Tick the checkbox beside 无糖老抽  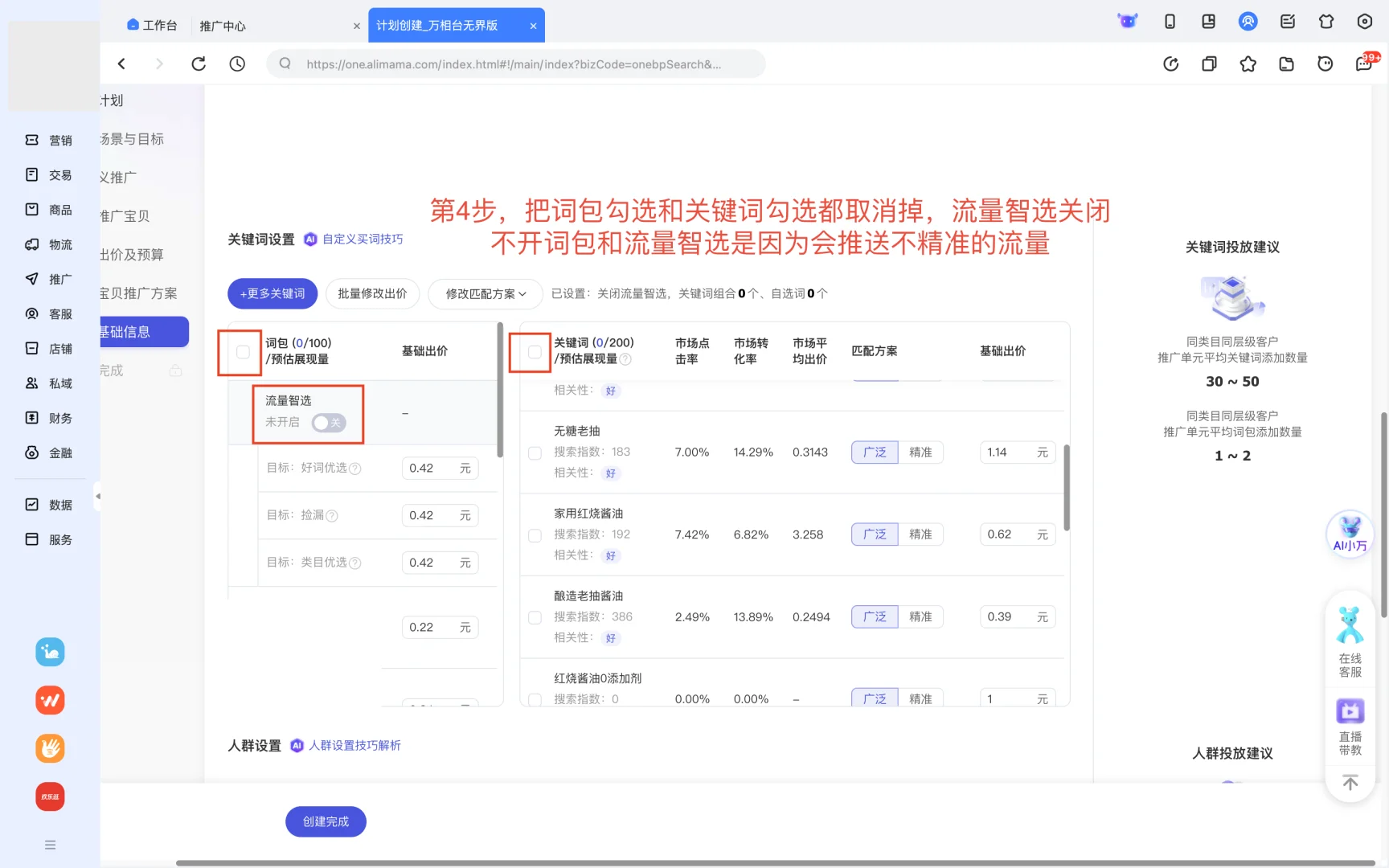535,452
